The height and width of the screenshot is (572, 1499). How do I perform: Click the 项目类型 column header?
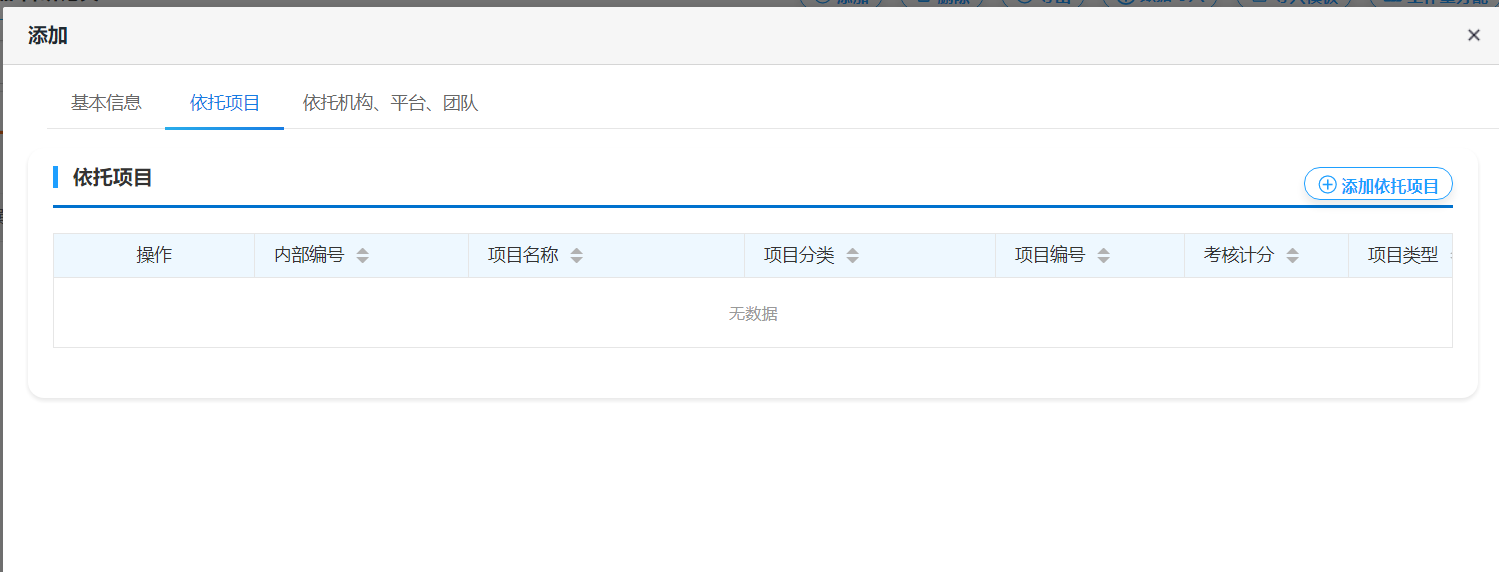point(1402,256)
